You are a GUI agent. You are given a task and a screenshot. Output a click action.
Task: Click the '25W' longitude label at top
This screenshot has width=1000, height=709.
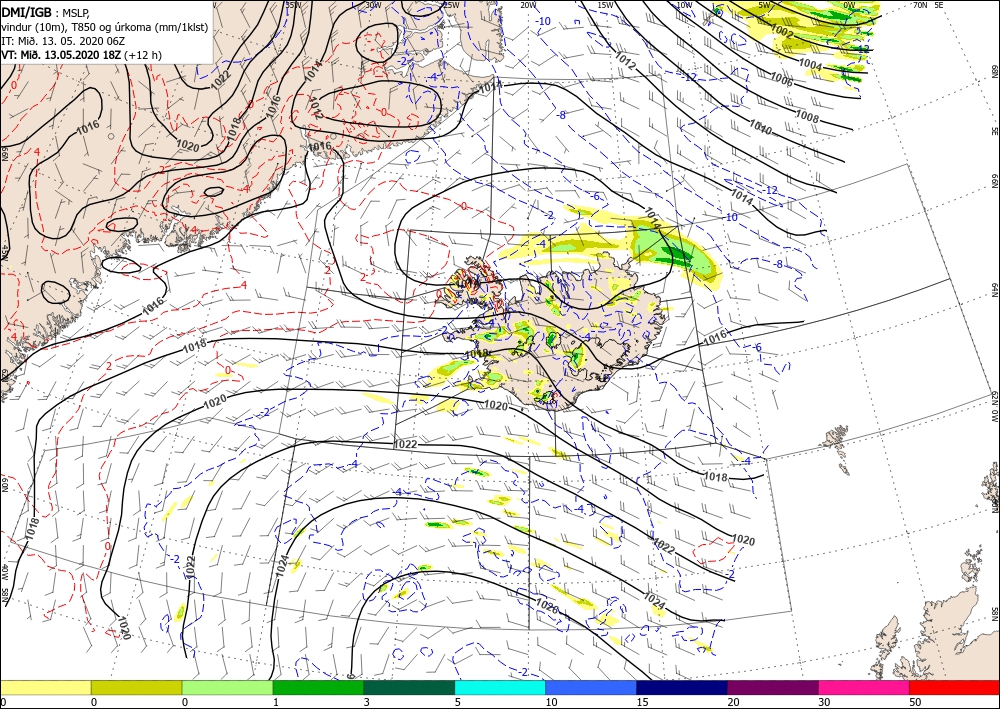[x=452, y=5]
